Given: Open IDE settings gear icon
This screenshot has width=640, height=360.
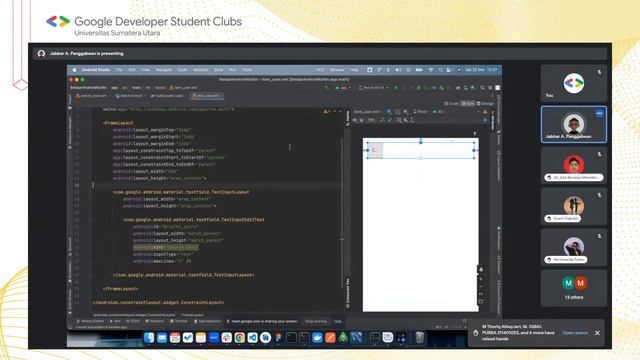Looking at the screenshot, I should coord(490,88).
